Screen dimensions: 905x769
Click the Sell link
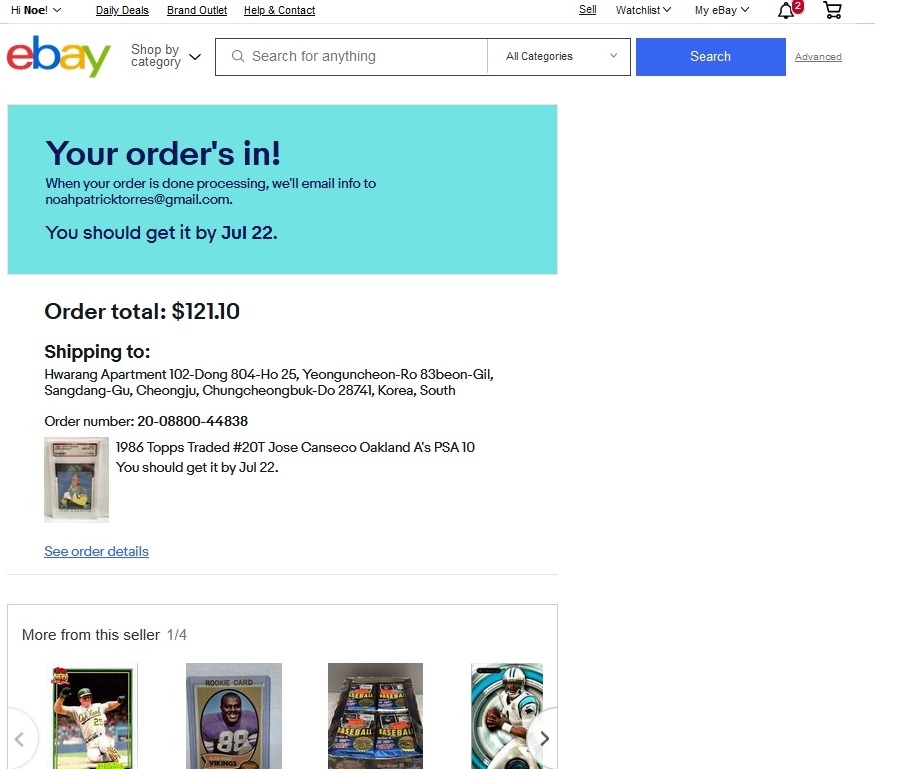[x=588, y=10]
